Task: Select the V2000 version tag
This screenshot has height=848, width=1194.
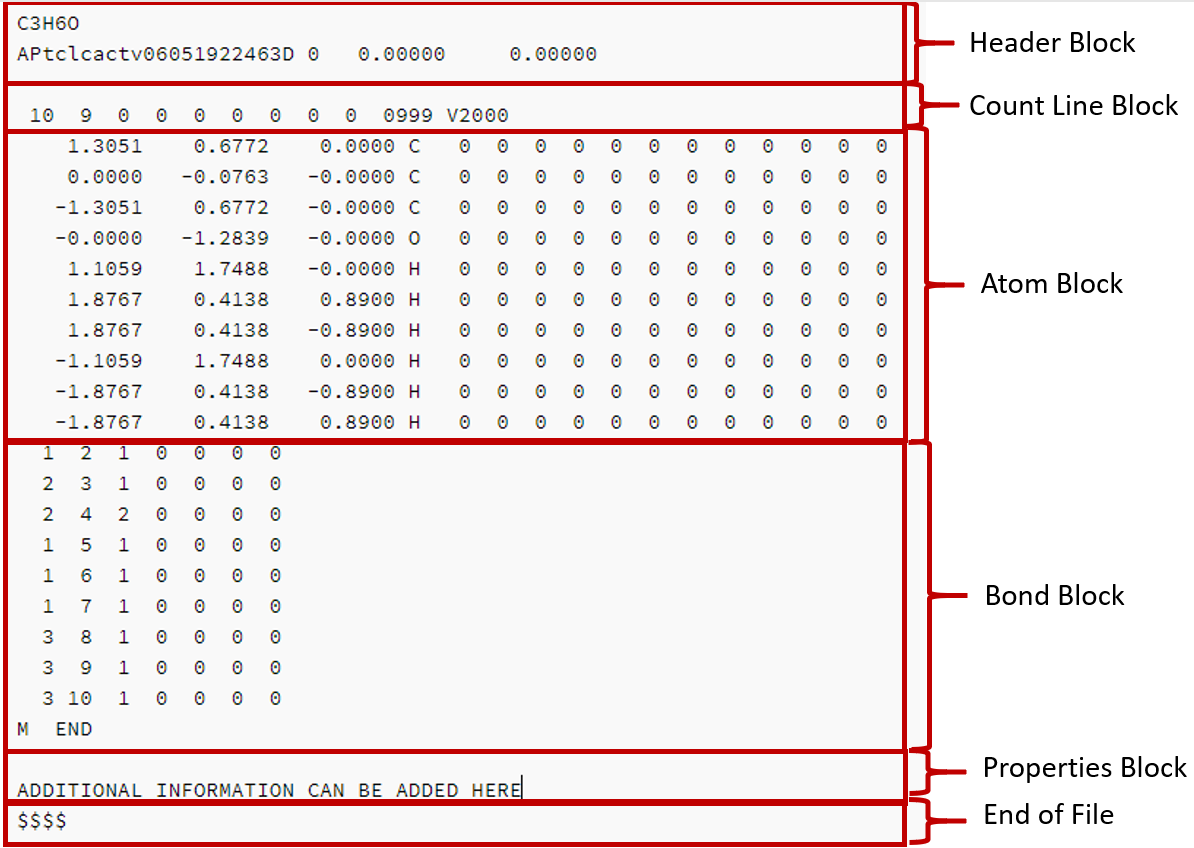Action: (477, 116)
